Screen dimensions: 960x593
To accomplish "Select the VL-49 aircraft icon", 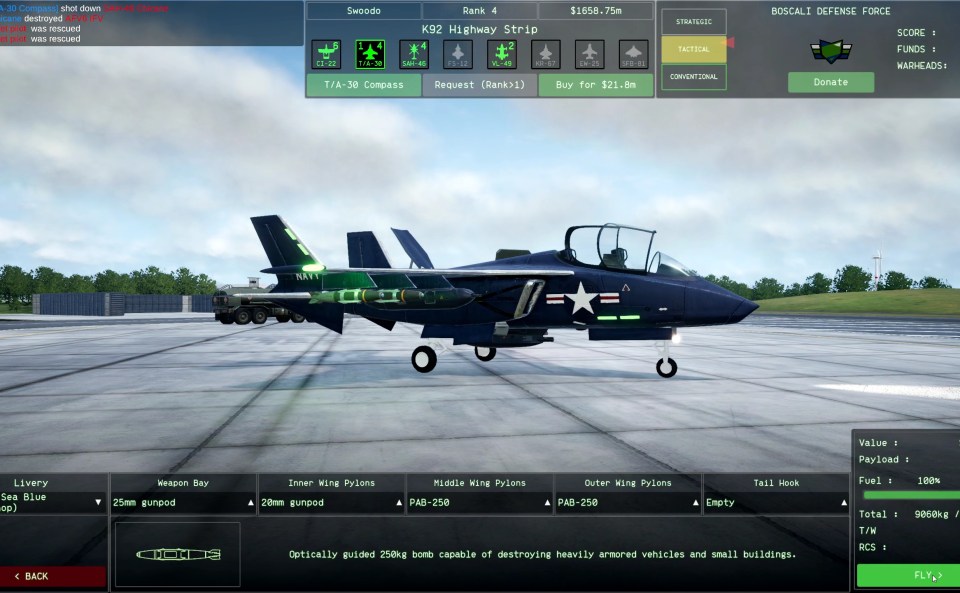I will [x=502, y=54].
